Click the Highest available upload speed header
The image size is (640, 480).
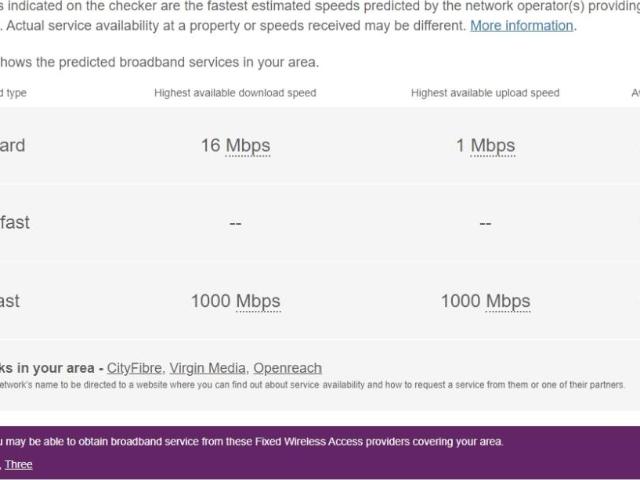(485, 93)
